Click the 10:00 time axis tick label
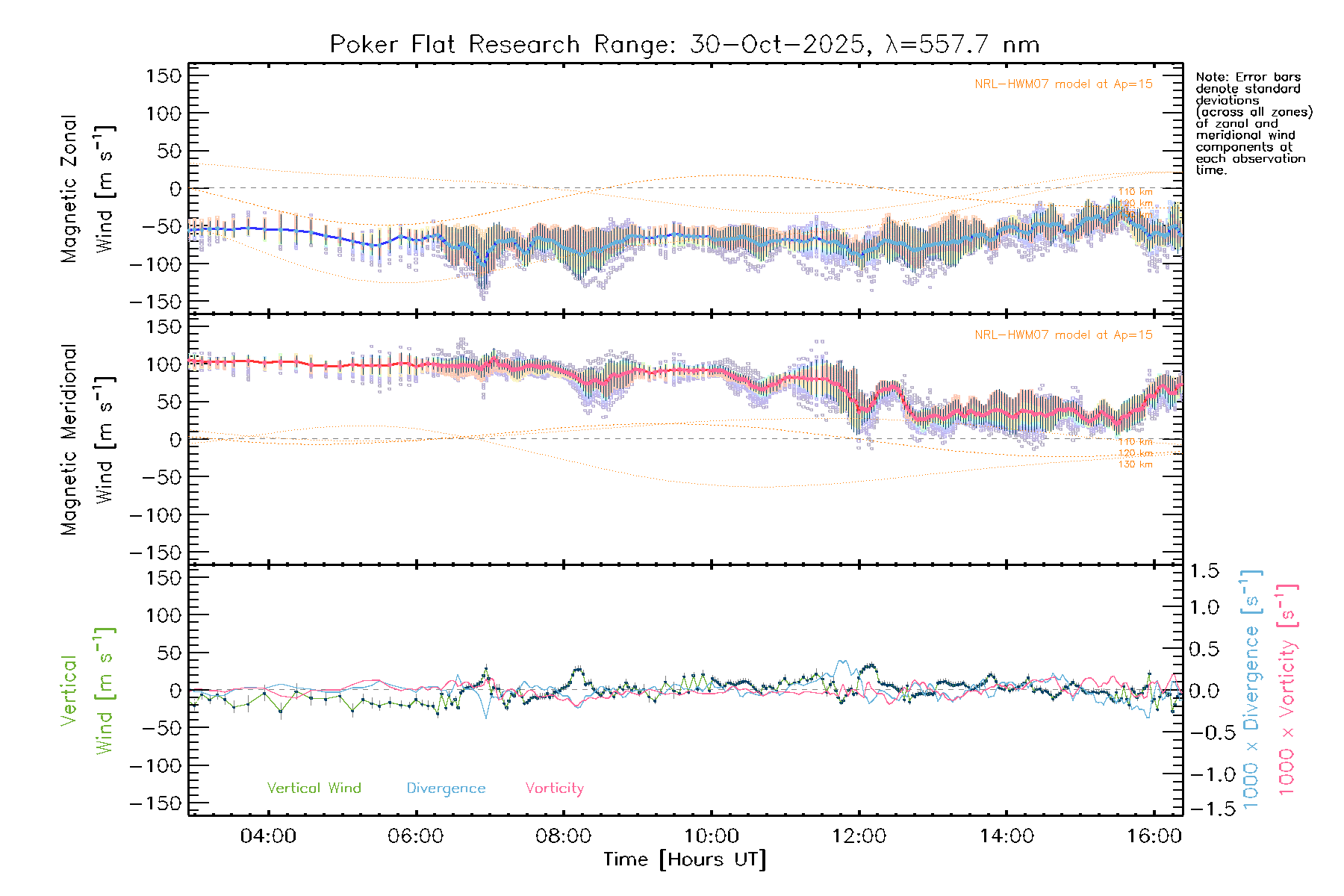Image resolution: width=1344 pixels, height=896 pixels. coord(711,836)
